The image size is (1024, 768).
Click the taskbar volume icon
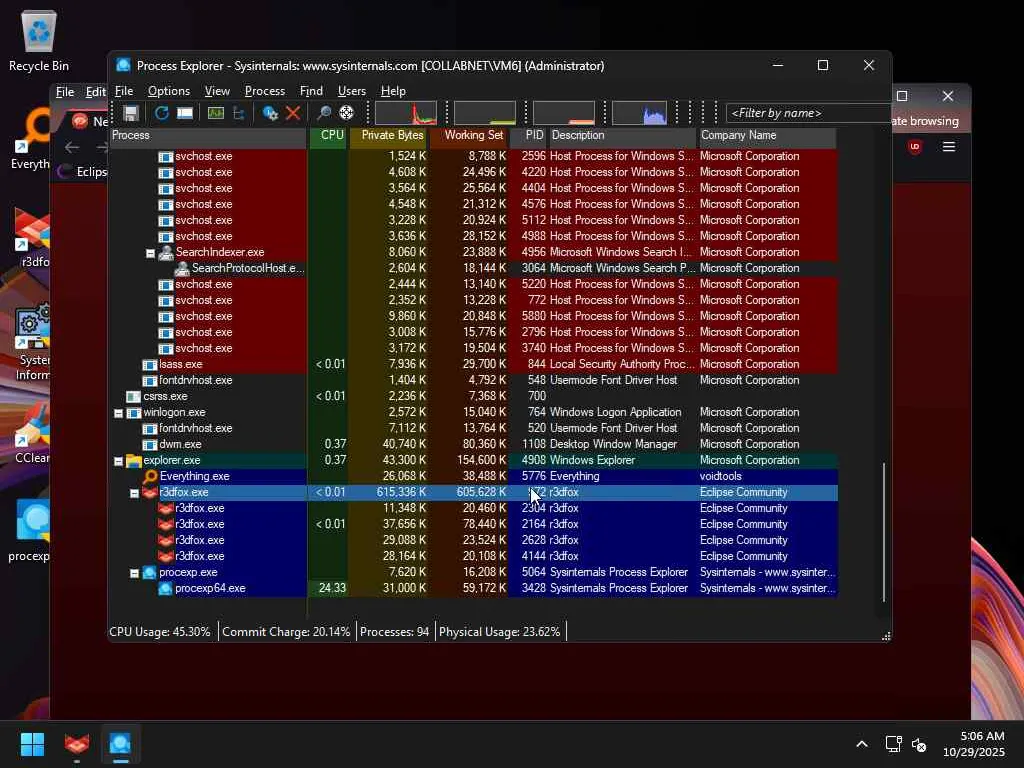coord(919,744)
